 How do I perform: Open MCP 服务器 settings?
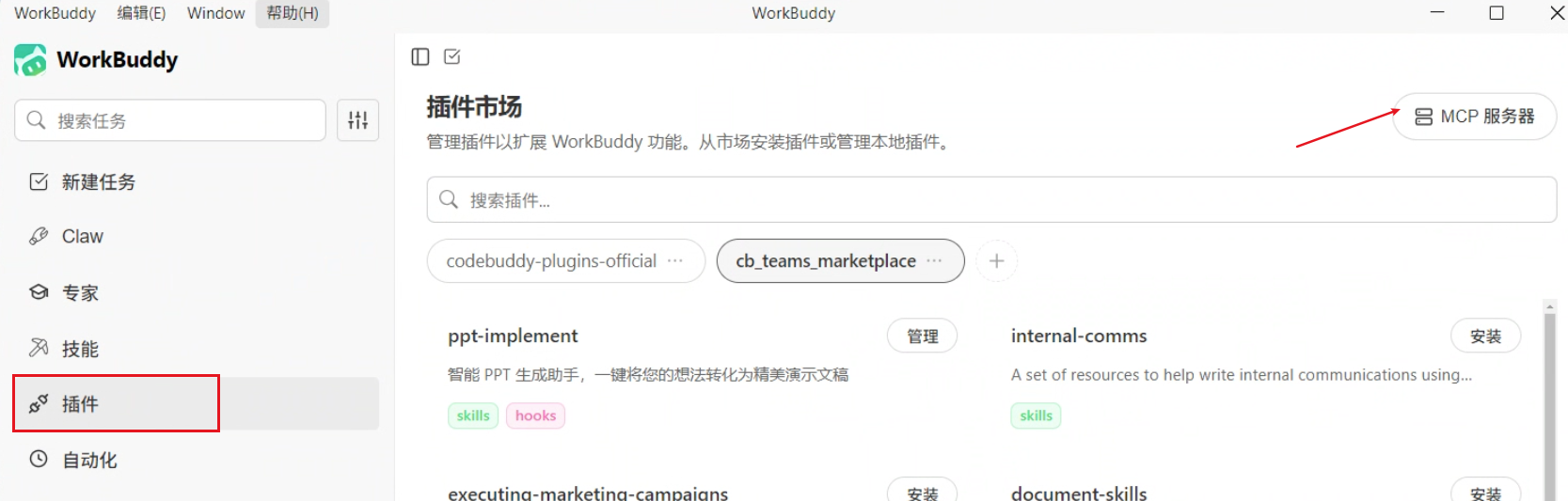pyautogui.click(x=1474, y=117)
